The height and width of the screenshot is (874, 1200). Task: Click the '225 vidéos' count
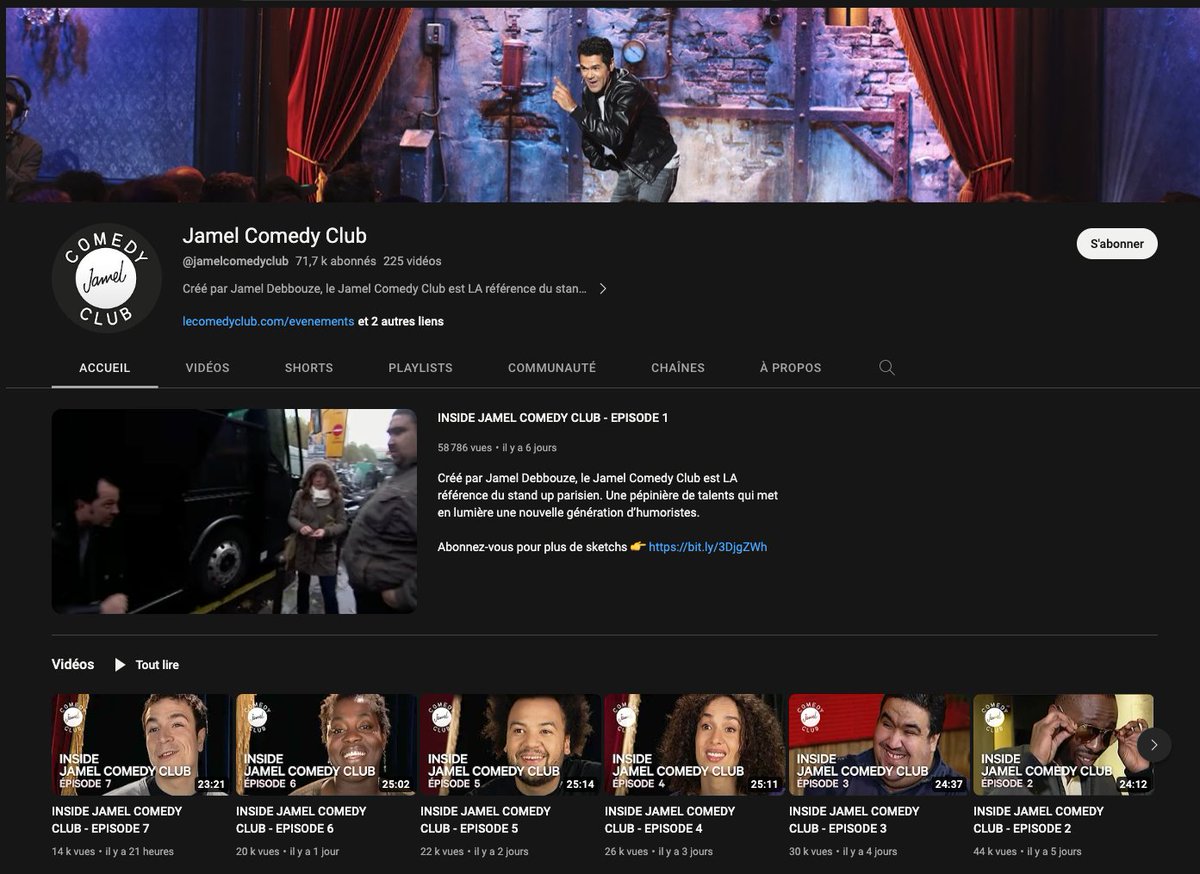(412, 261)
